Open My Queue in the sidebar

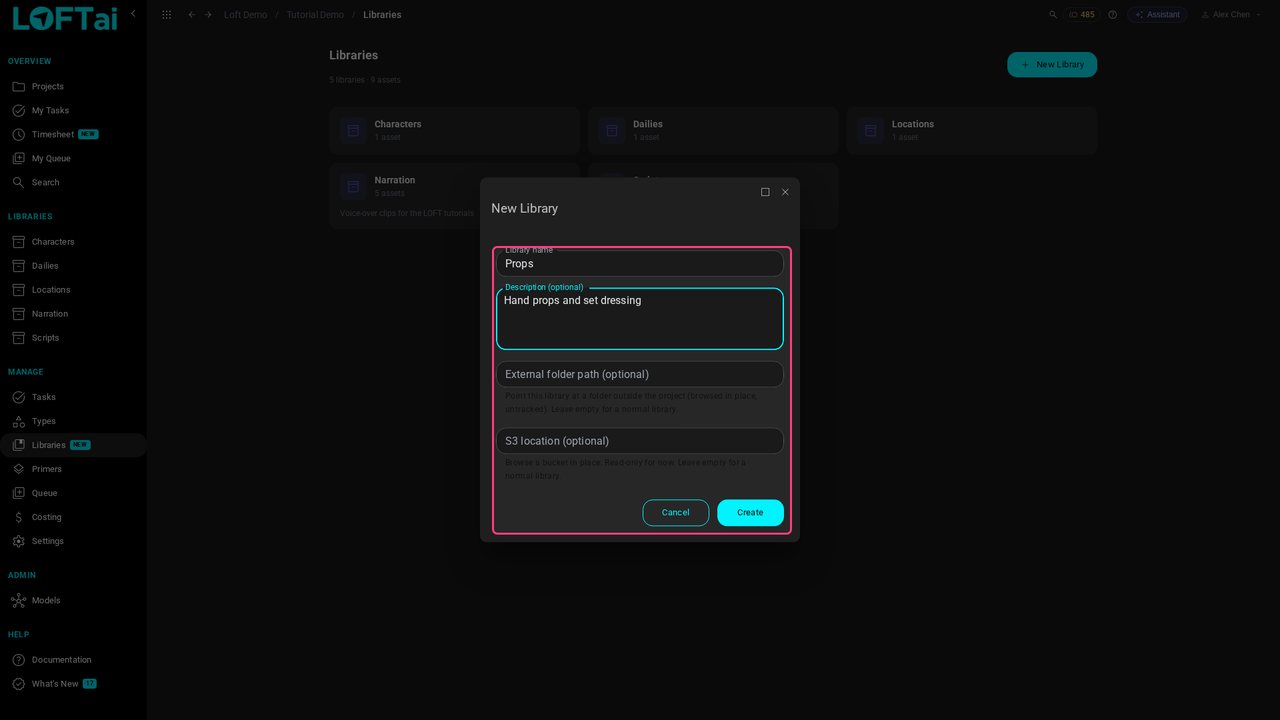pyautogui.click(x=73, y=159)
